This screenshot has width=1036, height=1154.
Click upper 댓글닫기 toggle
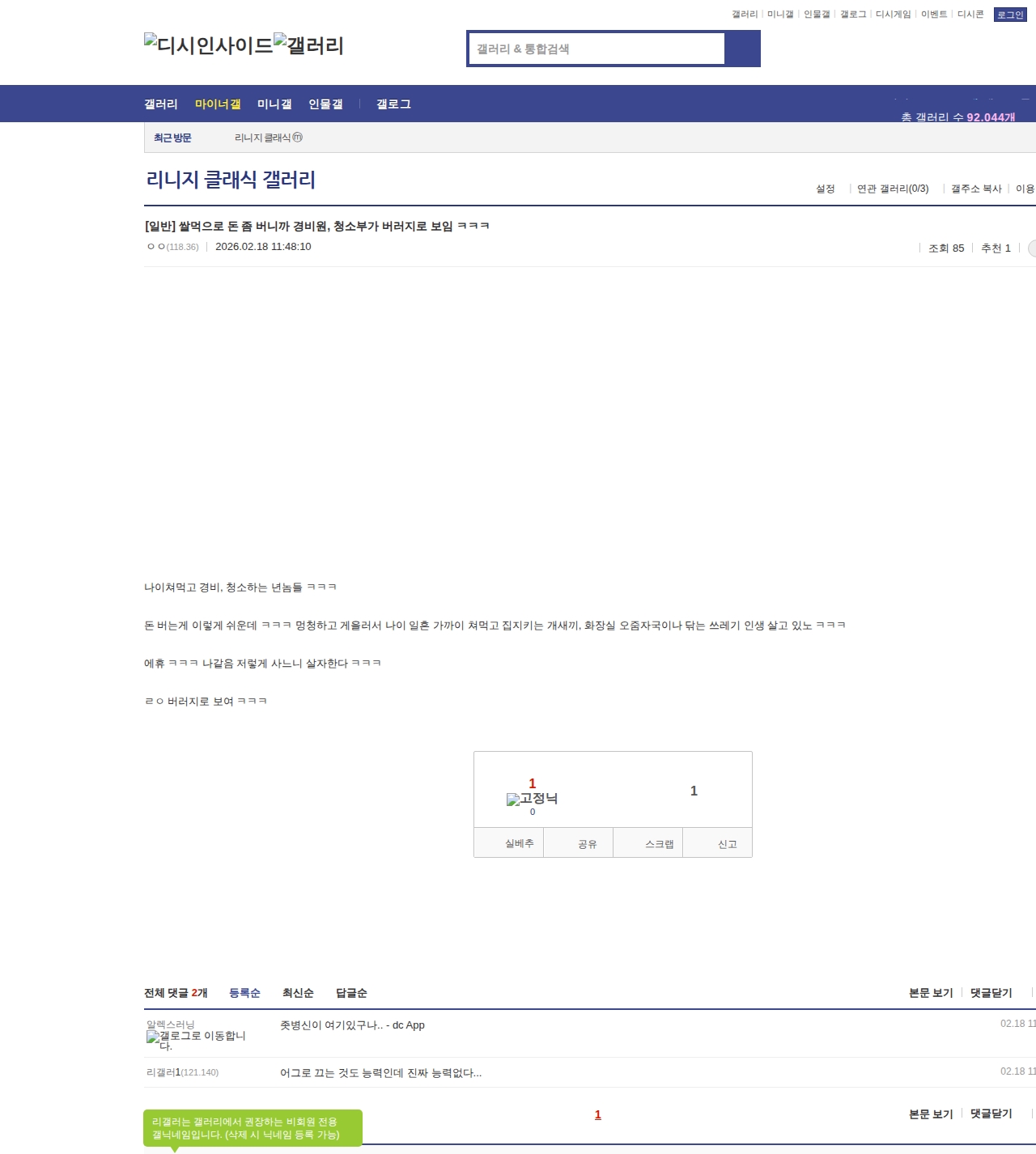point(991,993)
